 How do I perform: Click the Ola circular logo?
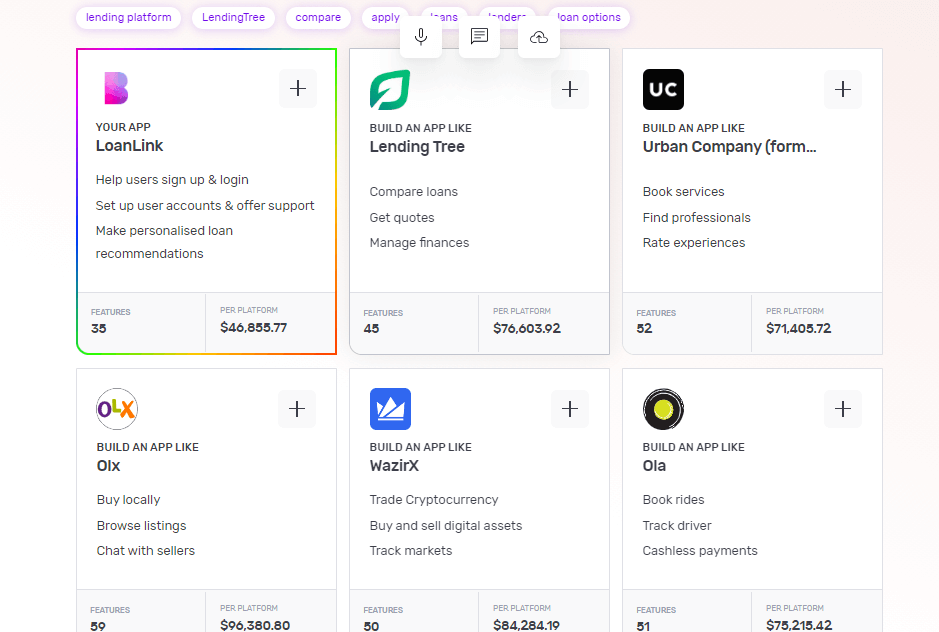[x=663, y=409]
